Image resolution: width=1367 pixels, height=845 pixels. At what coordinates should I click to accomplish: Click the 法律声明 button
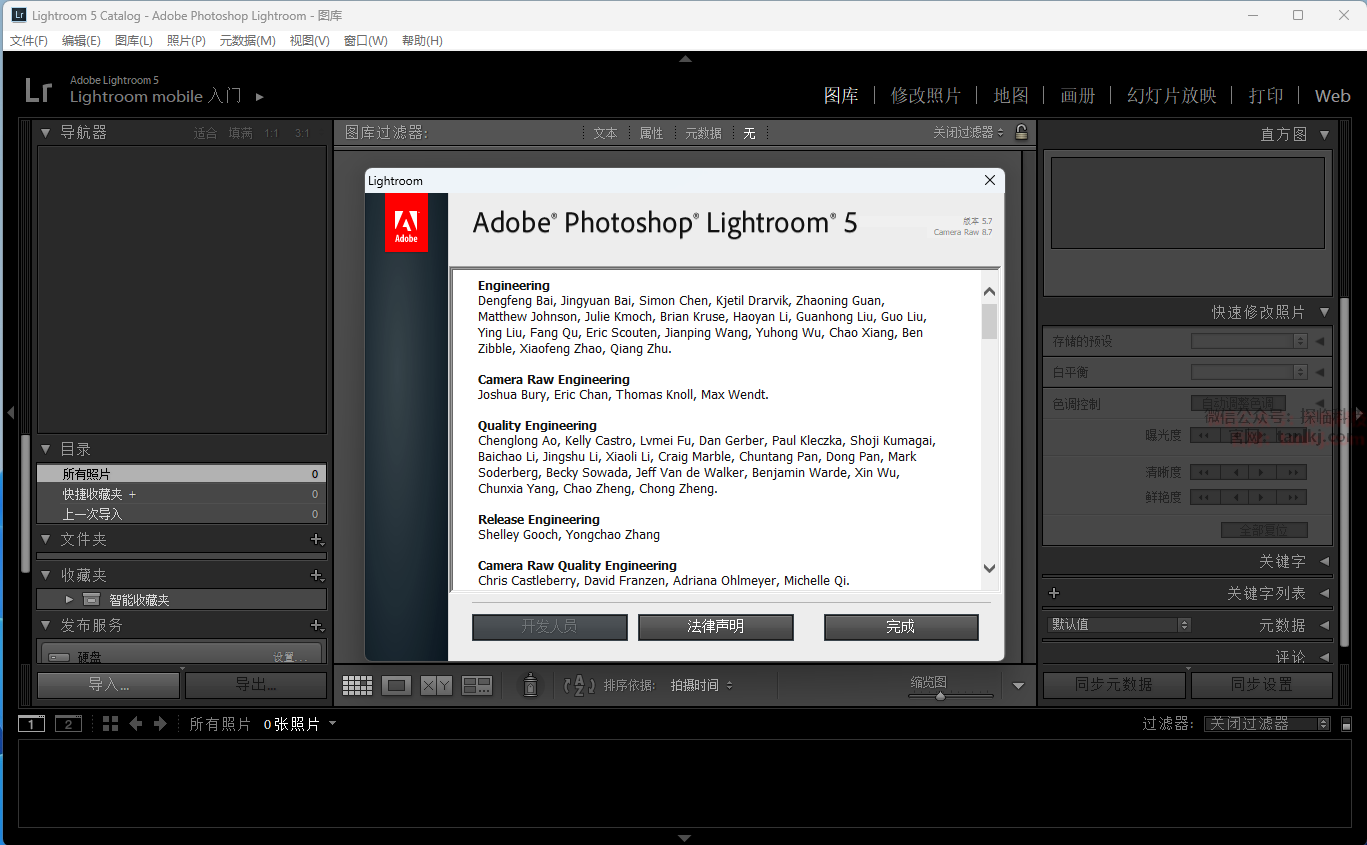[715, 627]
